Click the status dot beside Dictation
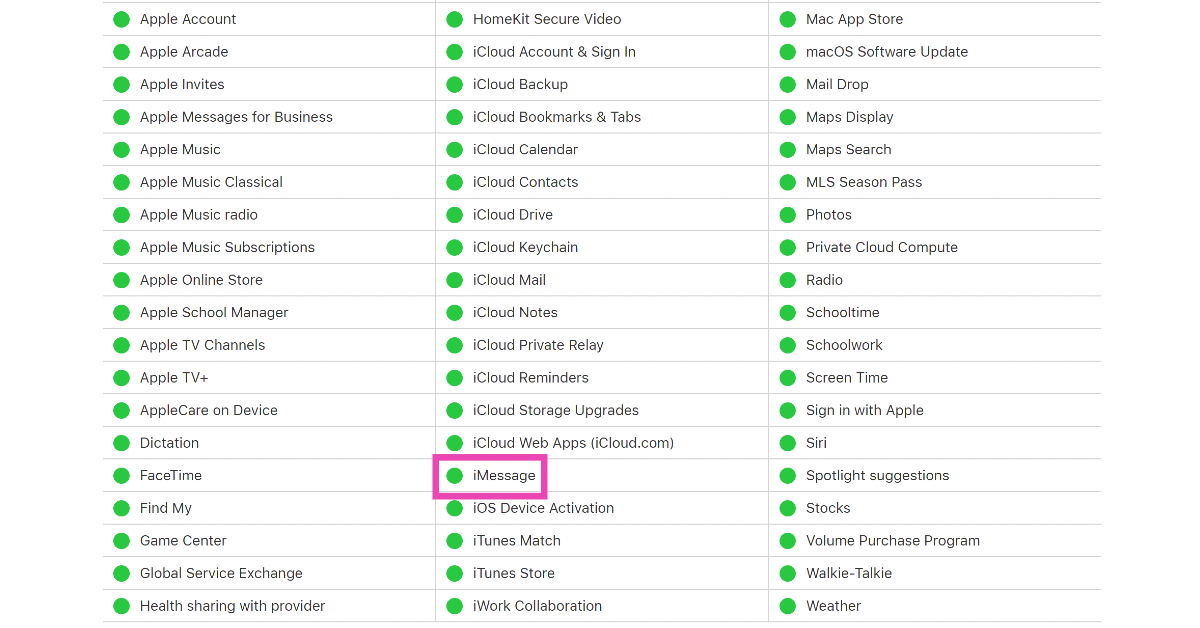 (121, 443)
